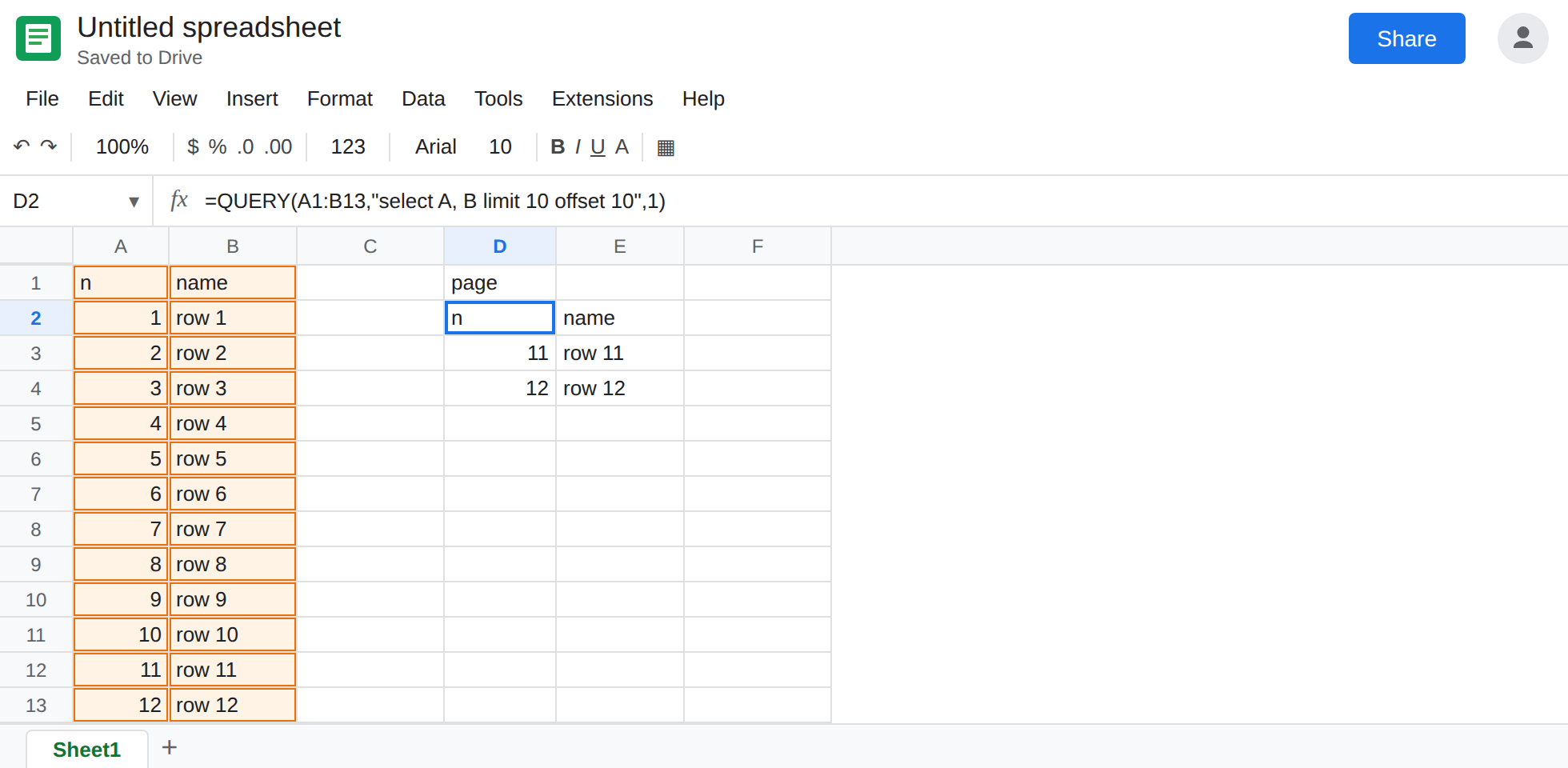Select row 7 header
This screenshot has height=768, width=1568.
(x=36, y=494)
